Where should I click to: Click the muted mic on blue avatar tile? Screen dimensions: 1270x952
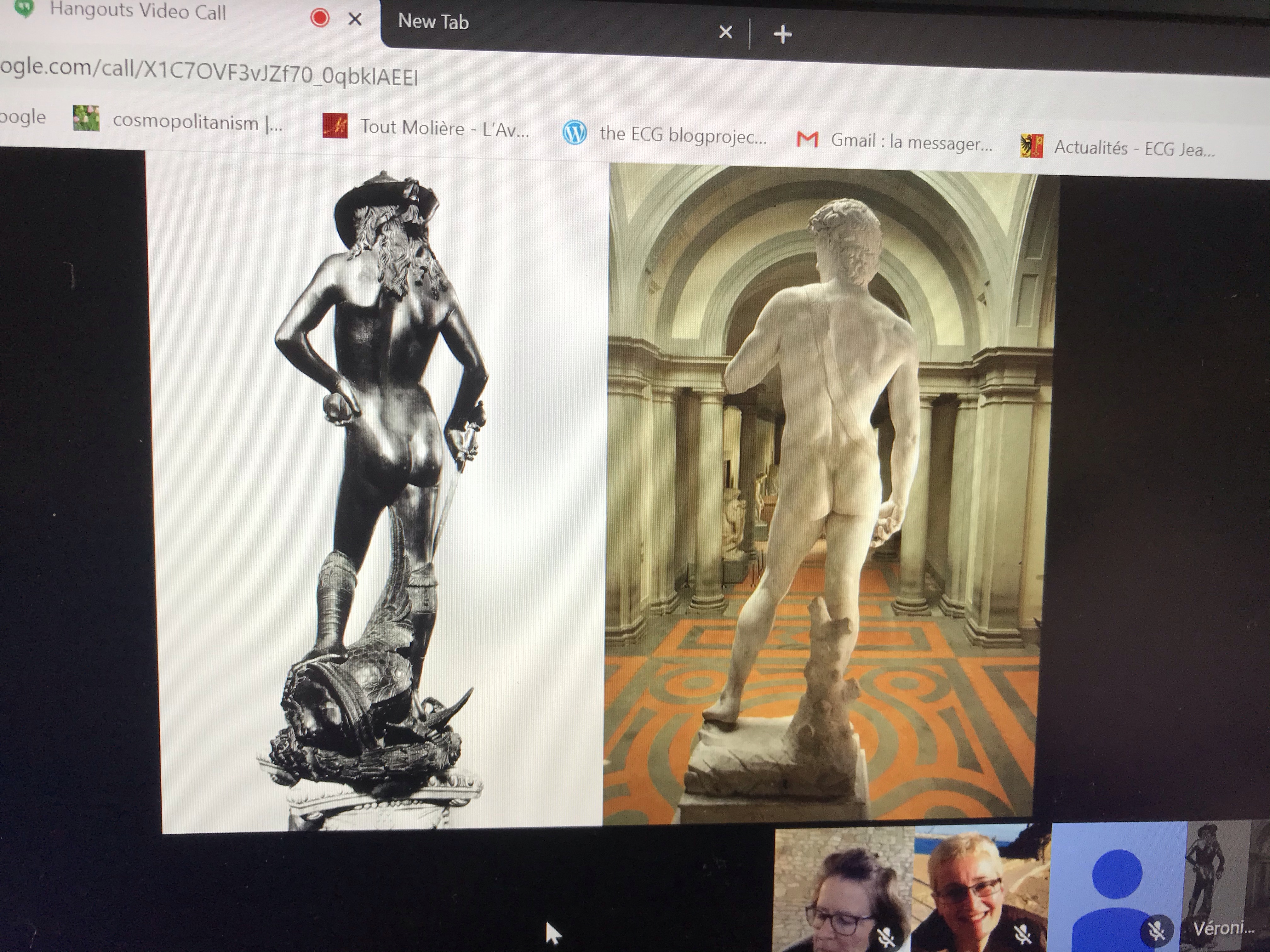(x=1156, y=931)
